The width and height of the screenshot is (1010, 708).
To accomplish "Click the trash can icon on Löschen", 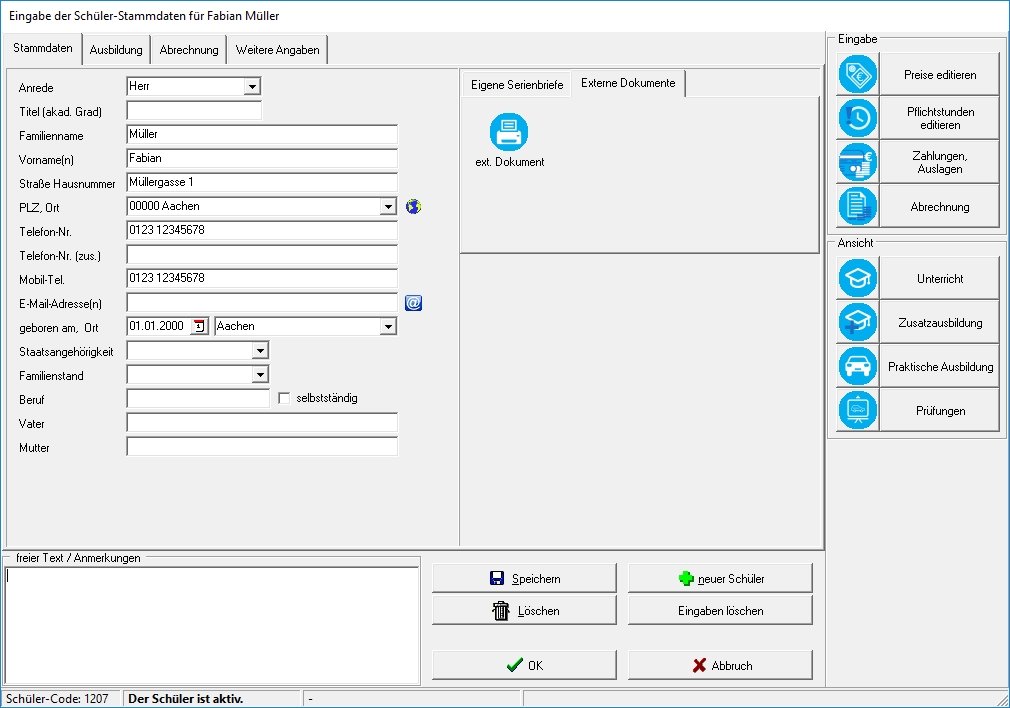I will (x=500, y=610).
